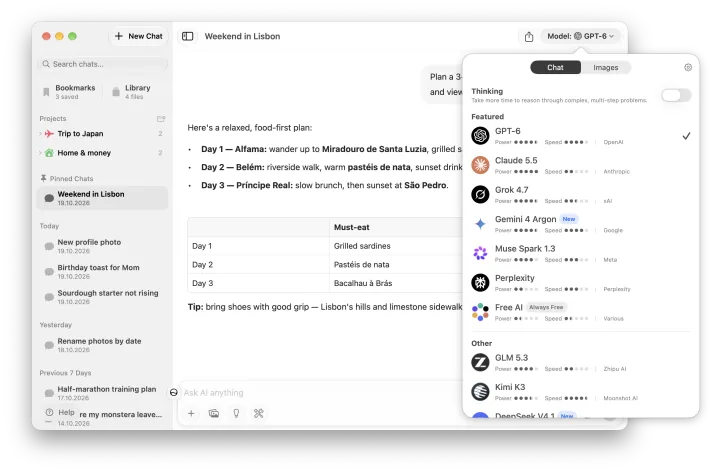The width and height of the screenshot is (720, 472).
Task: Click the GLM 5.3 Z icon
Action: point(480,362)
